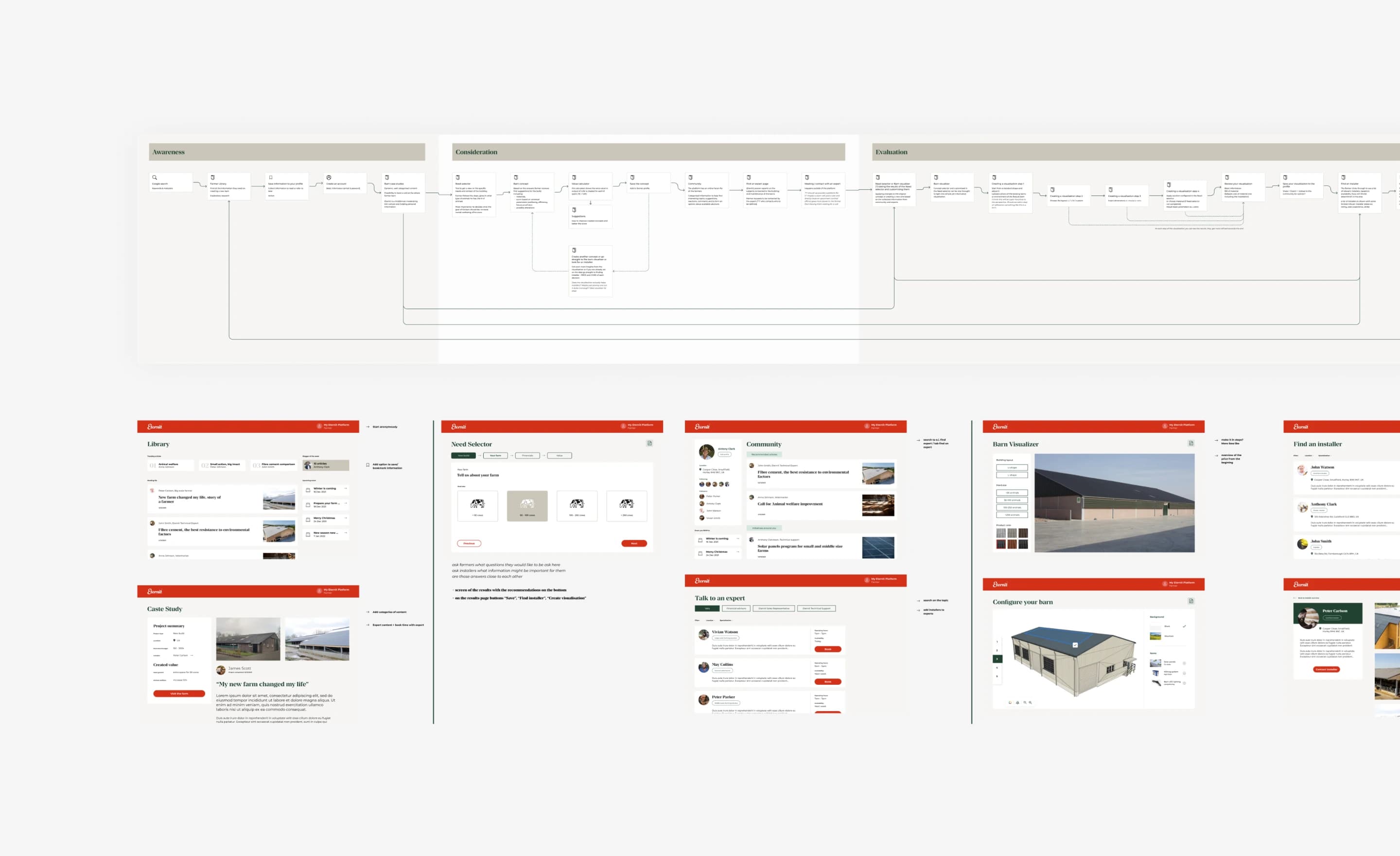Click the Eternit logo in the Library header
The width and height of the screenshot is (1400, 856).
click(x=155, y=426)
